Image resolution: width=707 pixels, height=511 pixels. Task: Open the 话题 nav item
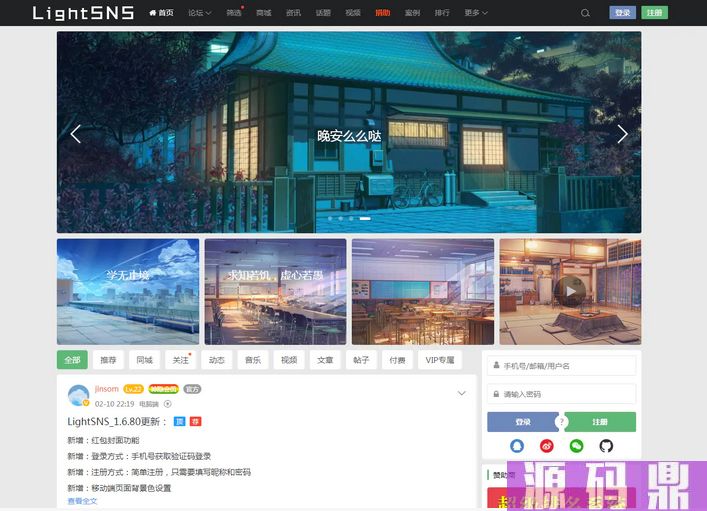[x=323, y=13]
